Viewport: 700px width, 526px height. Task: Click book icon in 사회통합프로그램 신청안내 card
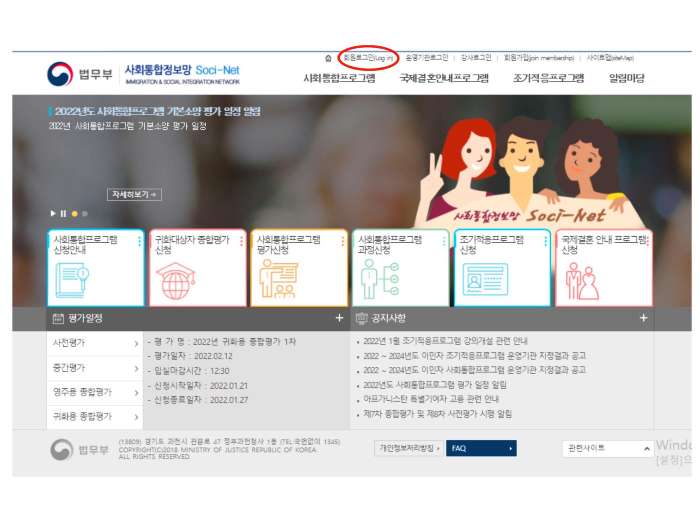pyautogui.click(x=72, y=280)
